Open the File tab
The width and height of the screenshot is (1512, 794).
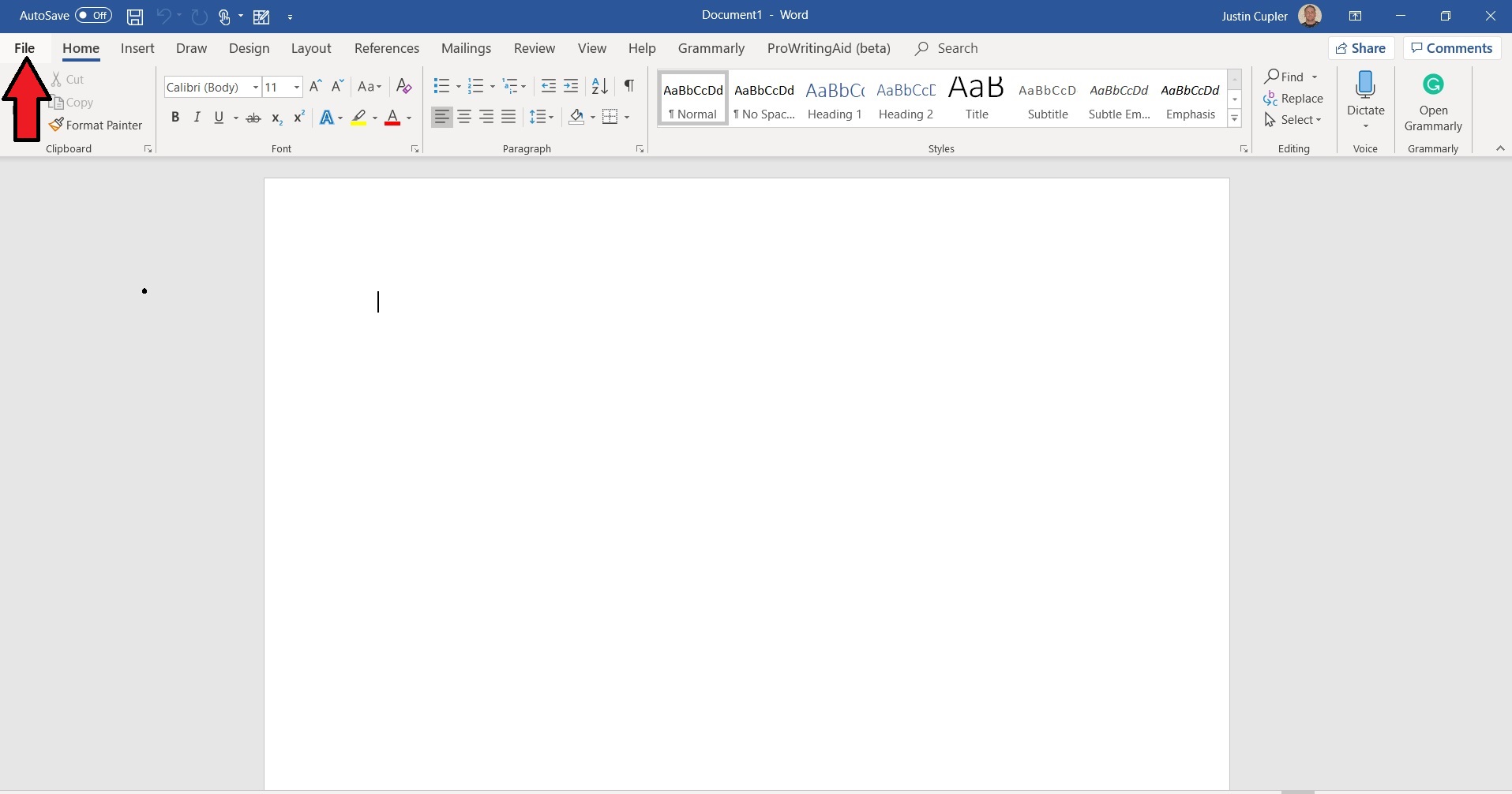(24, 48)
